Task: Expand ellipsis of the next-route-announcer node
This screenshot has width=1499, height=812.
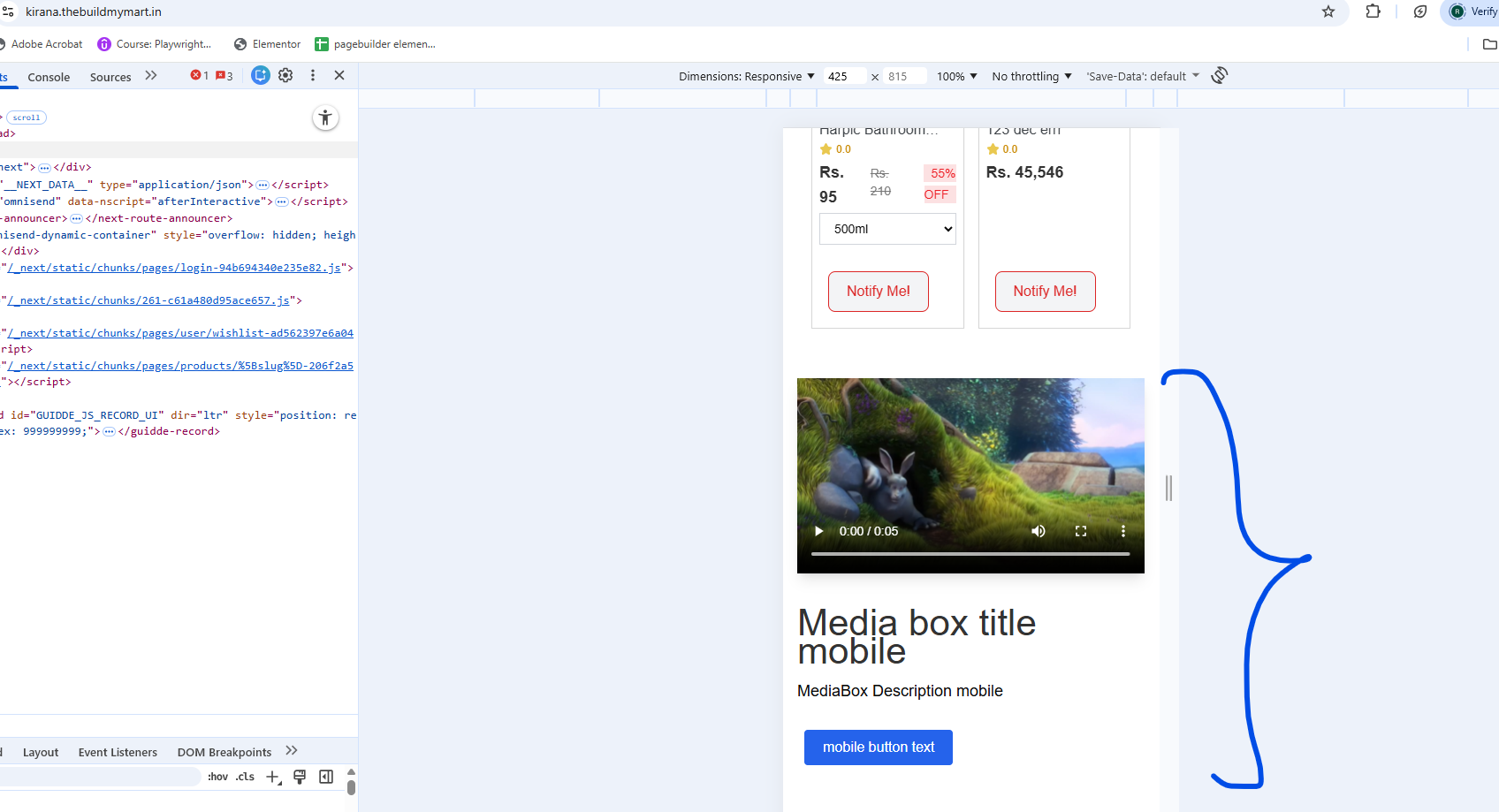Action: pos(76,219)
